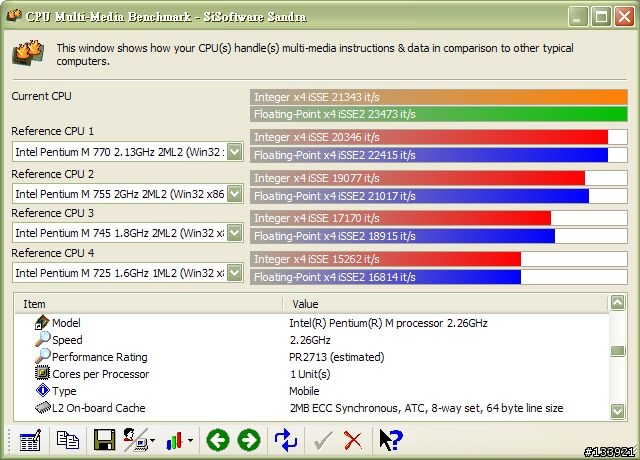Maximize the Sandra benchmark window
The height and width of the screenshot is (460, 640).
601,16
